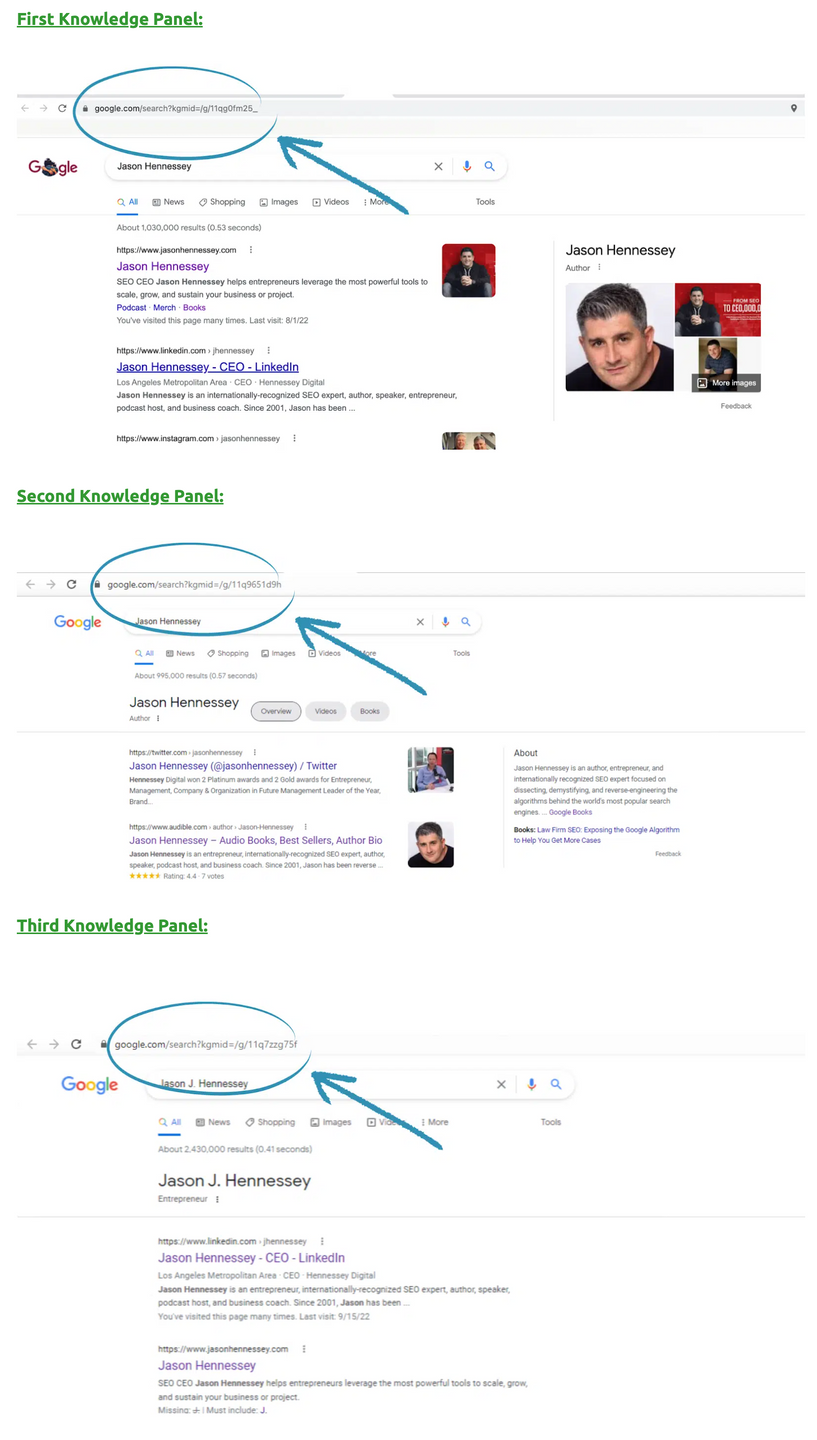Open three-dot menu next to Entrepreneur label
The height and width of the screenshot is (1440, 817).
pyautogui.click(x=217, y=1199)
